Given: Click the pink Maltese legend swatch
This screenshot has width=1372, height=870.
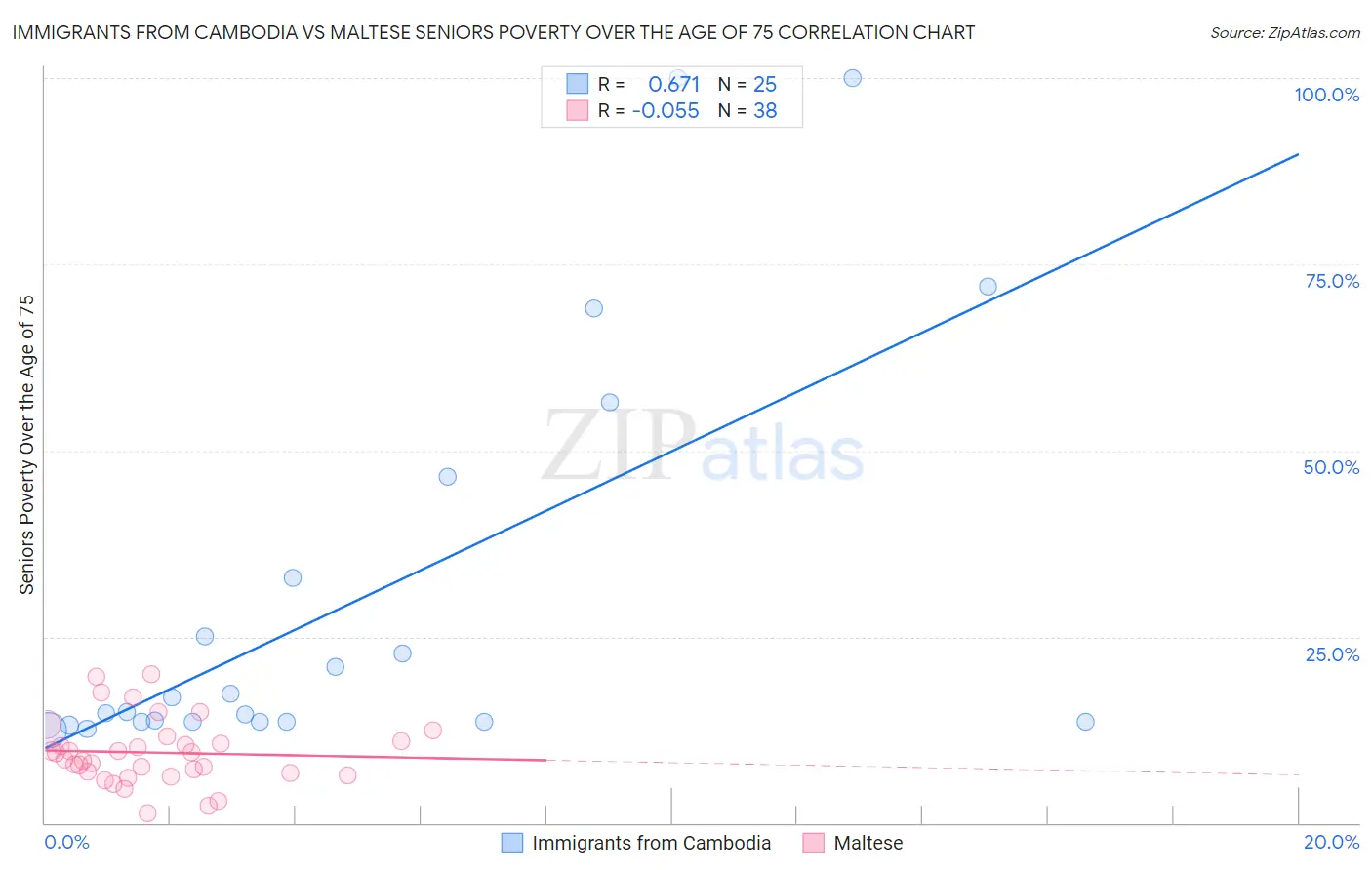Looking at the screenshot, I should [814, 843].
